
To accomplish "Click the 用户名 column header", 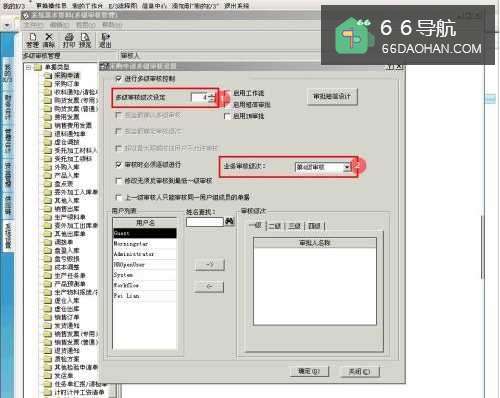I will pyautogui.click(x=145, y=223).
